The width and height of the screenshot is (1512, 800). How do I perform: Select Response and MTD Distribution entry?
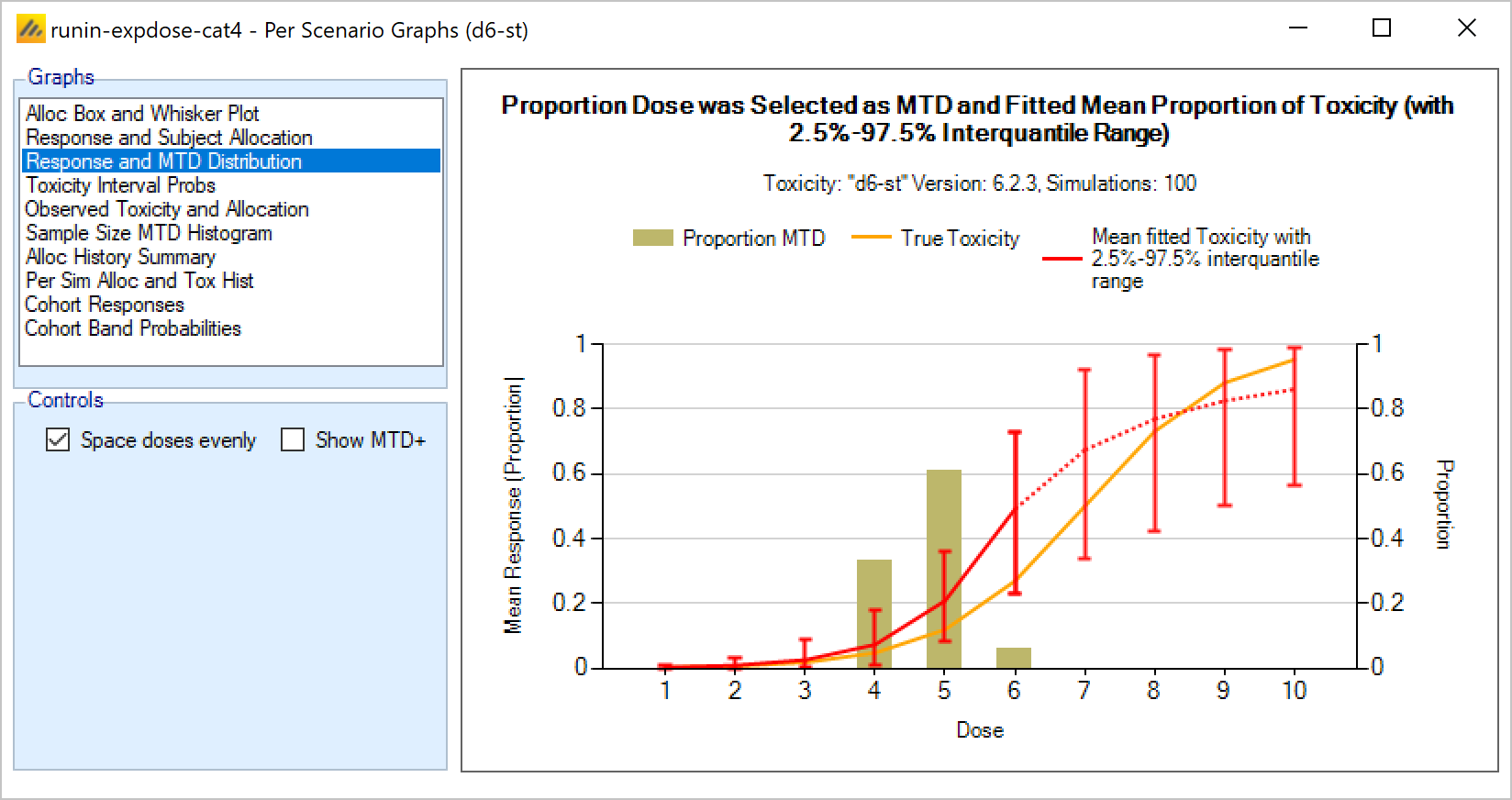point(163,161)
